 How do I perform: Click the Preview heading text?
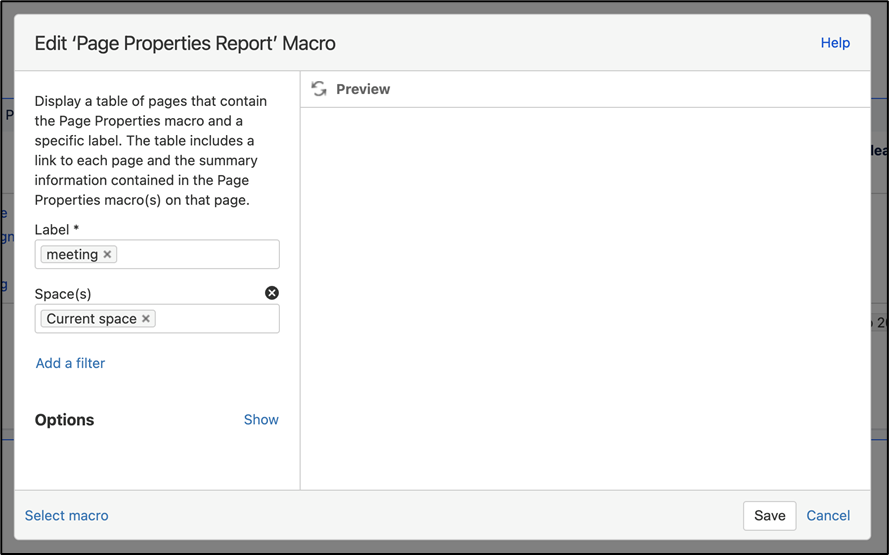[363, 89]
